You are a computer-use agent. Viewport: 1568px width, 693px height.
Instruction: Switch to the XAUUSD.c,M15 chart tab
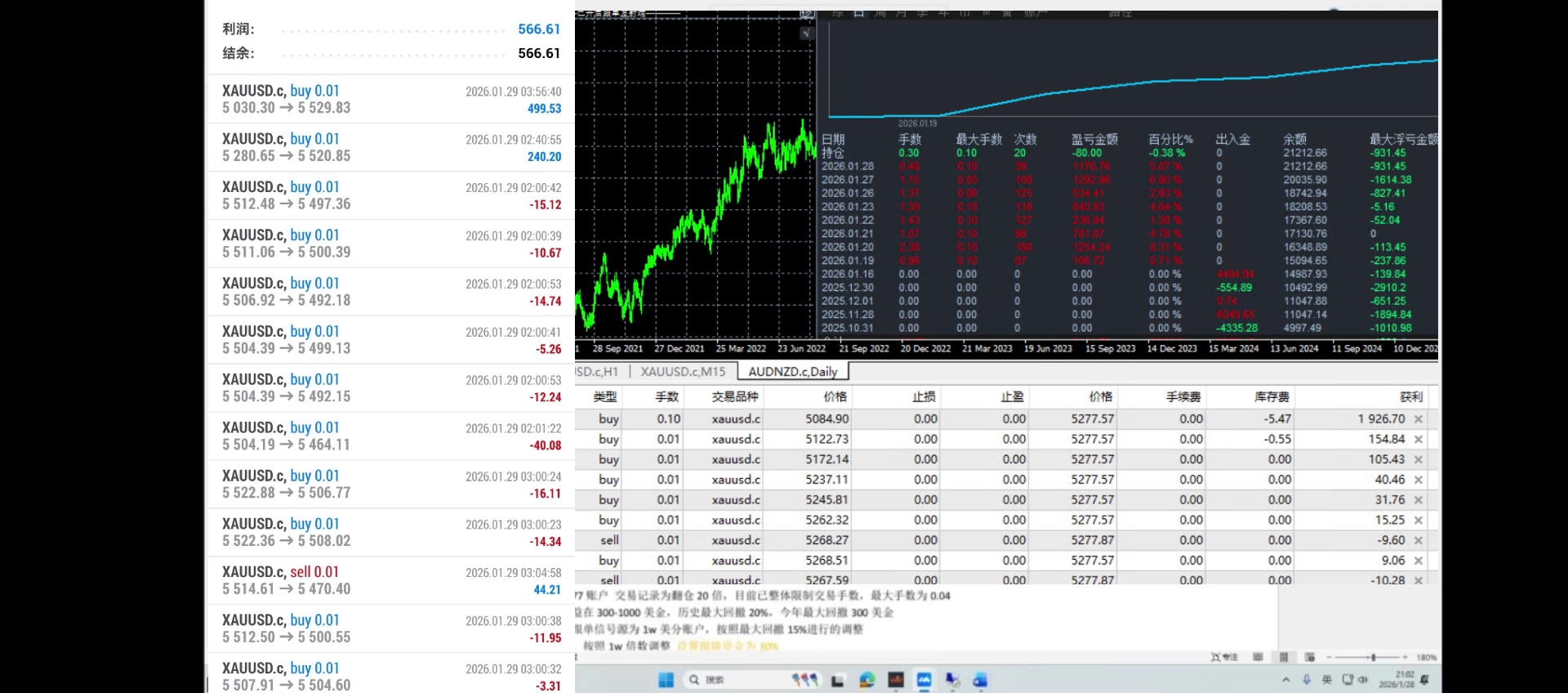[x=683, y=372]
